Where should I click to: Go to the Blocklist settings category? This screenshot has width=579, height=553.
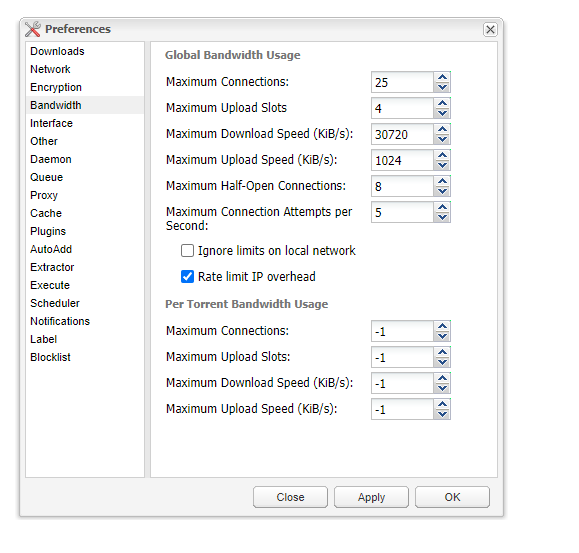50,357
